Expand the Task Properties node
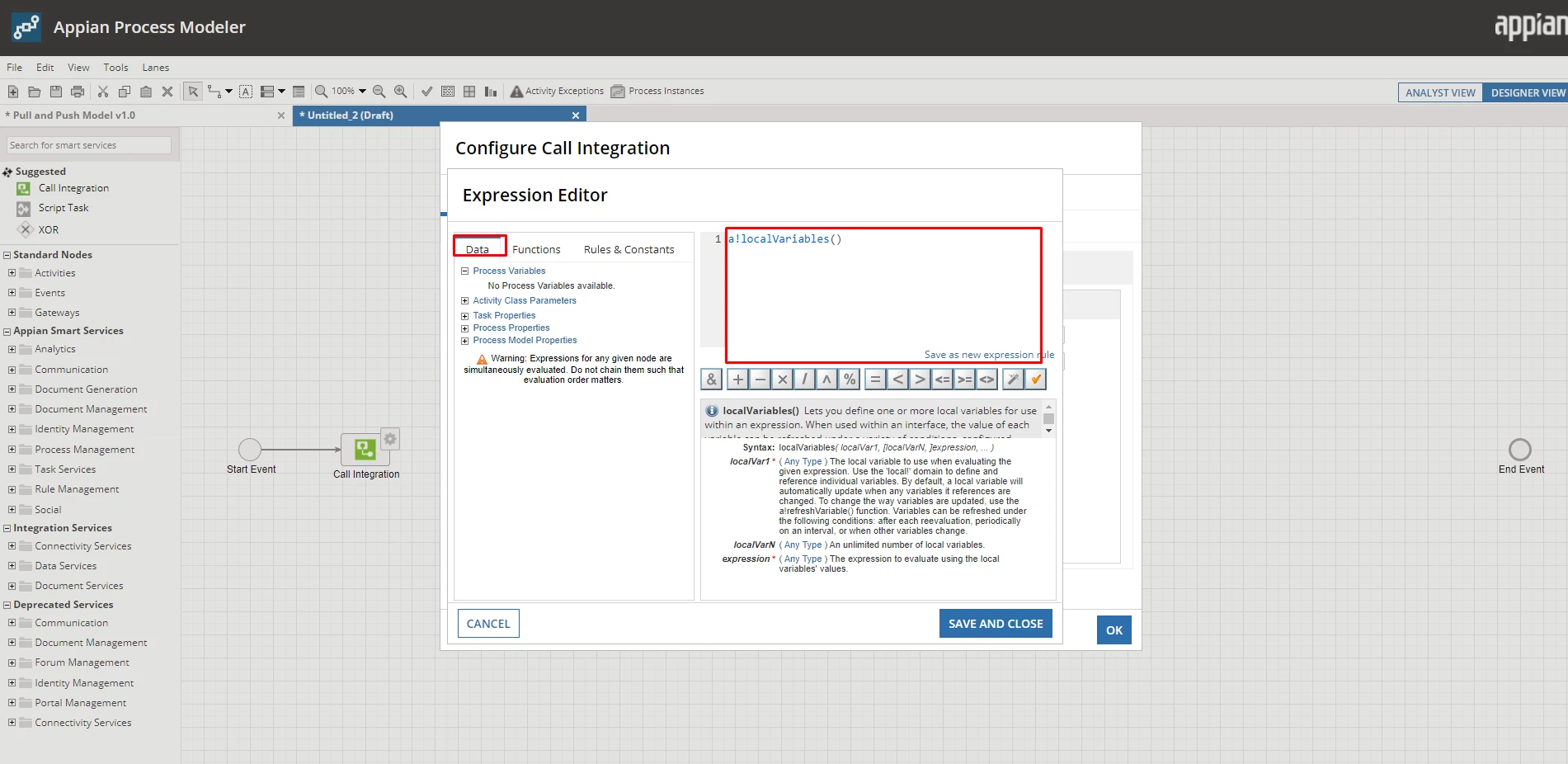 pyautogui.click(x=464, y=316)
